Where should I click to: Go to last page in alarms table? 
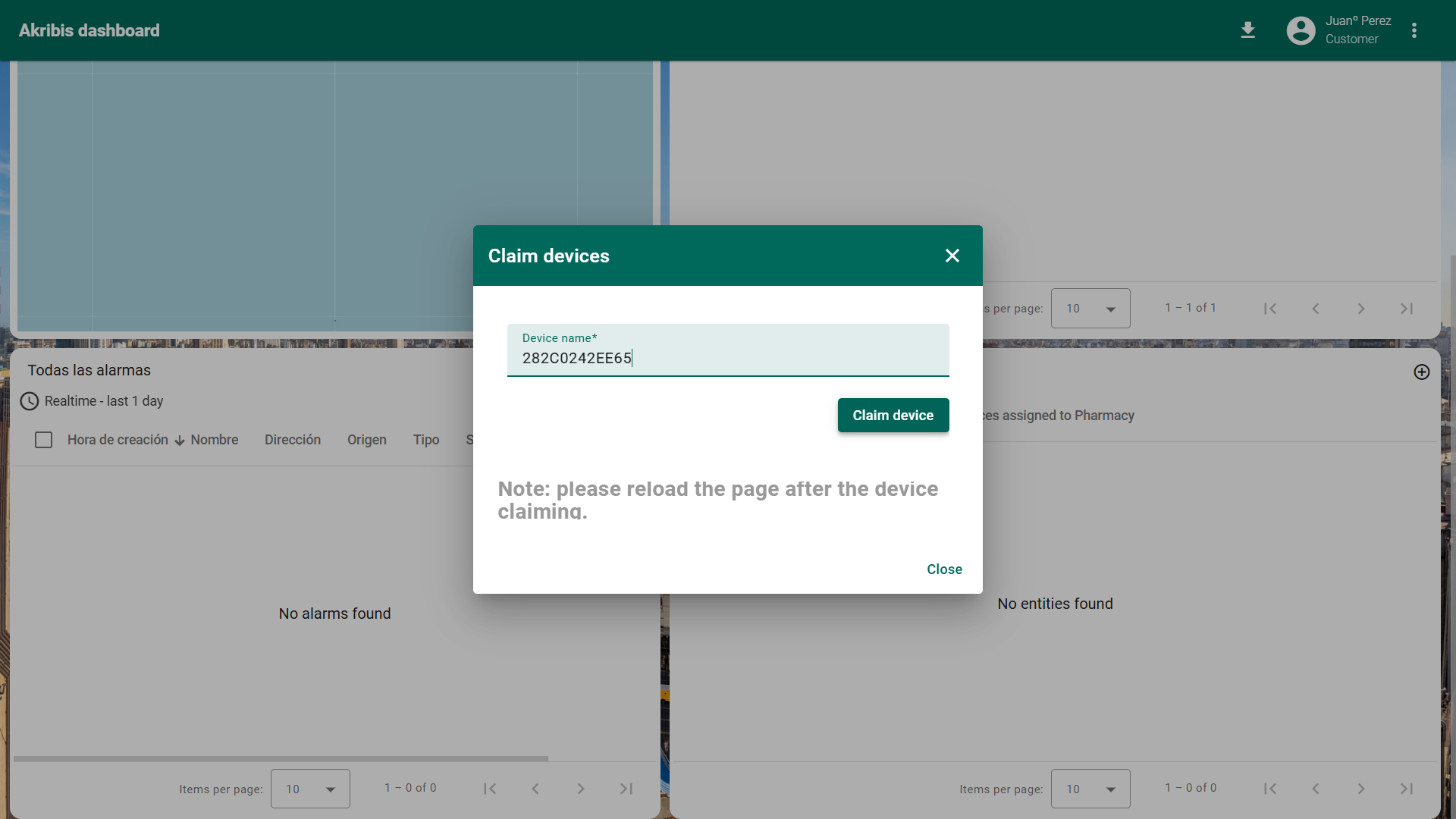point(626,789)
